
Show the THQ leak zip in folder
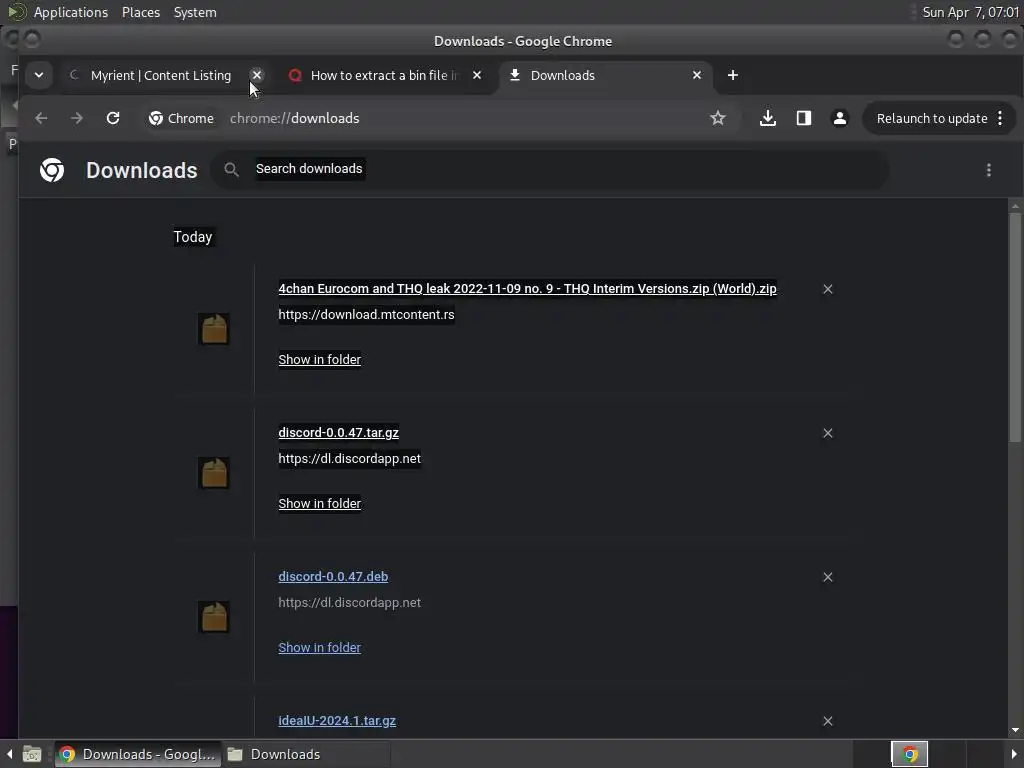coord(319,360)
